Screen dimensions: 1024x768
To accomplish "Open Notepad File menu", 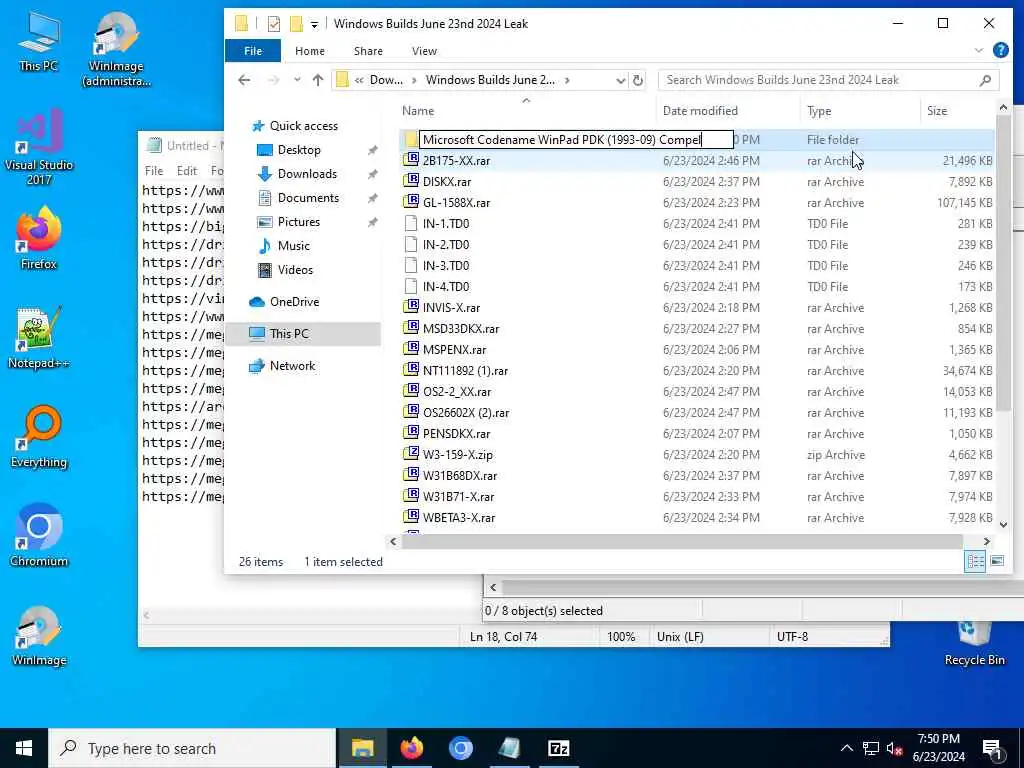I will click(x=154, y=170).
